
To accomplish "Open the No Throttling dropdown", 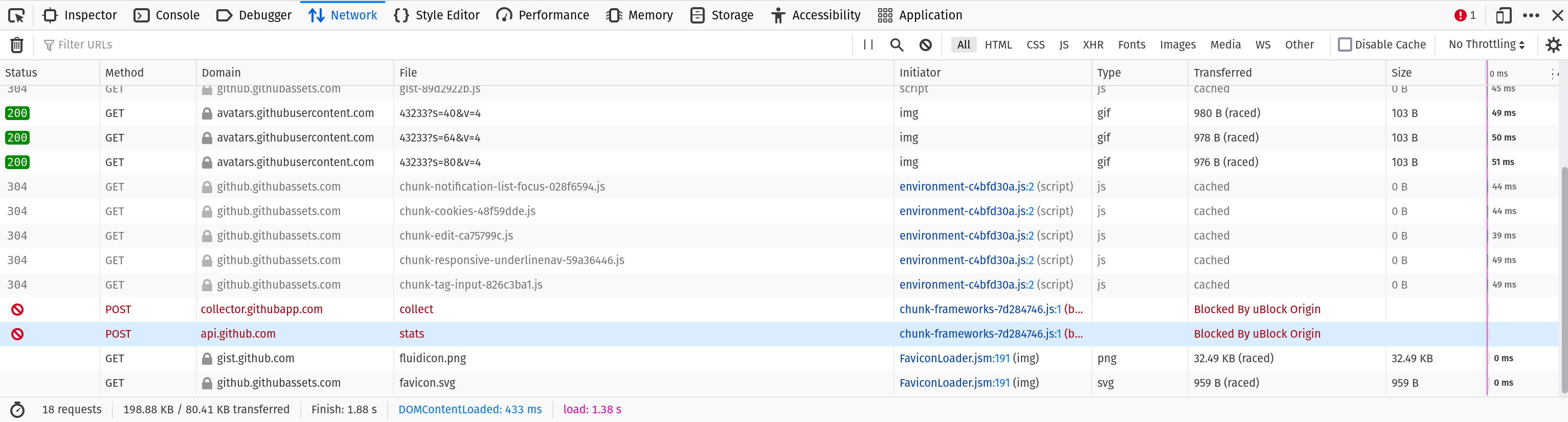I will tap(1486, 44).
